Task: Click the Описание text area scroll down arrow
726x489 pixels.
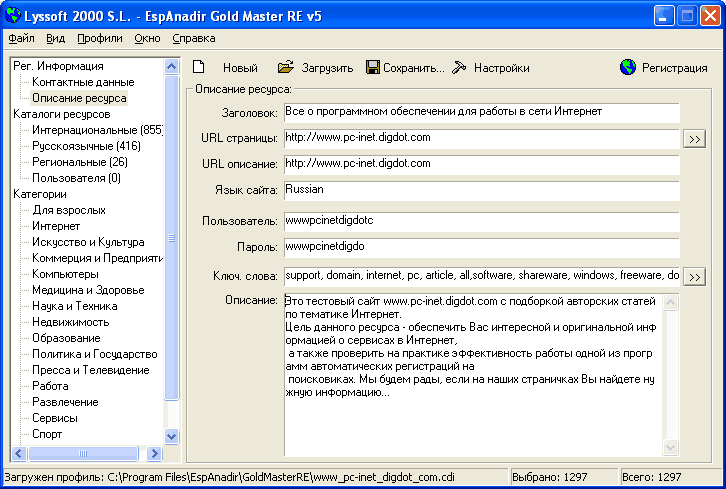Action: coord(670,447)
